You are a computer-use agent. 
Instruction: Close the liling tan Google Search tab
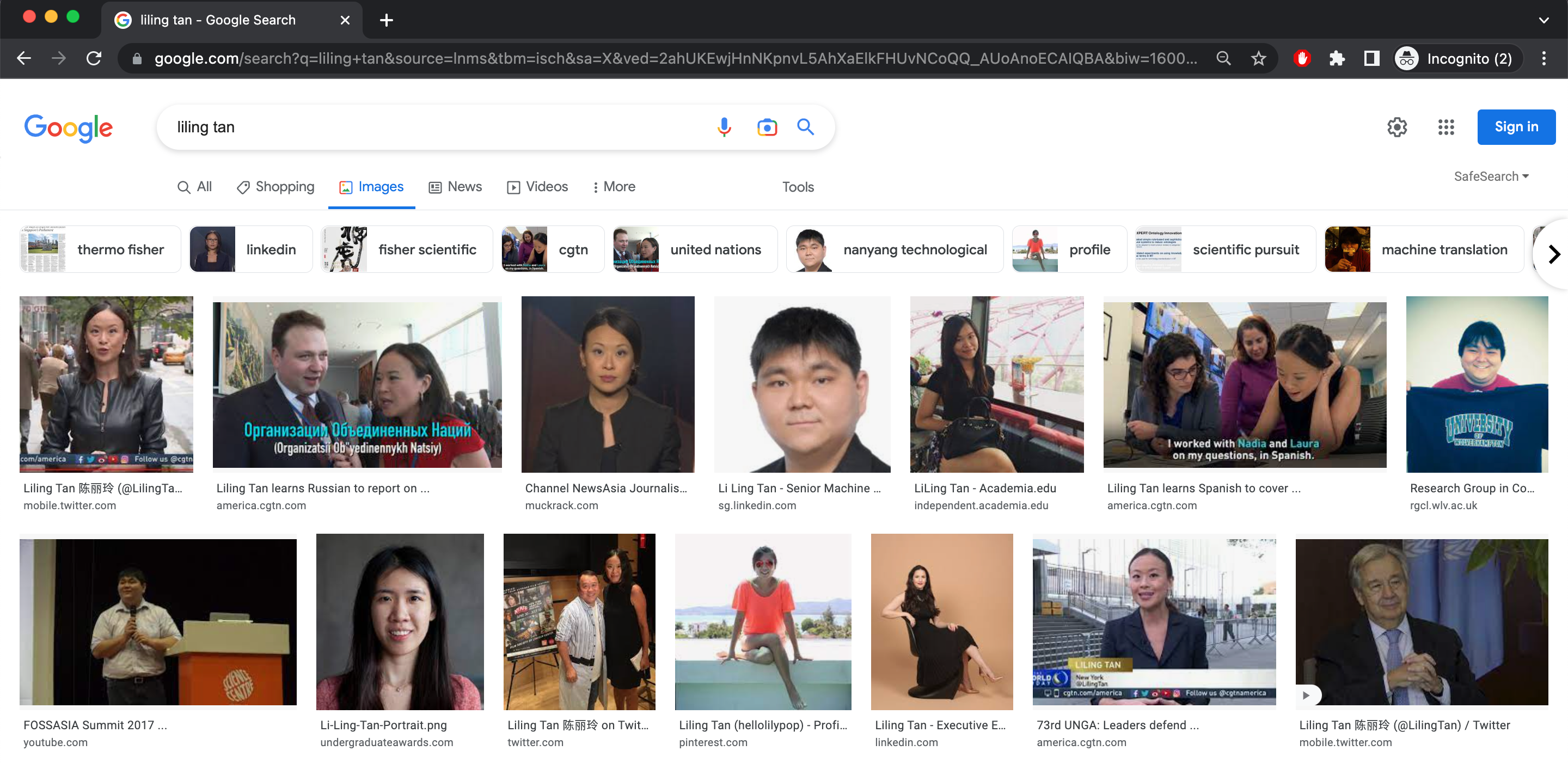345,20
